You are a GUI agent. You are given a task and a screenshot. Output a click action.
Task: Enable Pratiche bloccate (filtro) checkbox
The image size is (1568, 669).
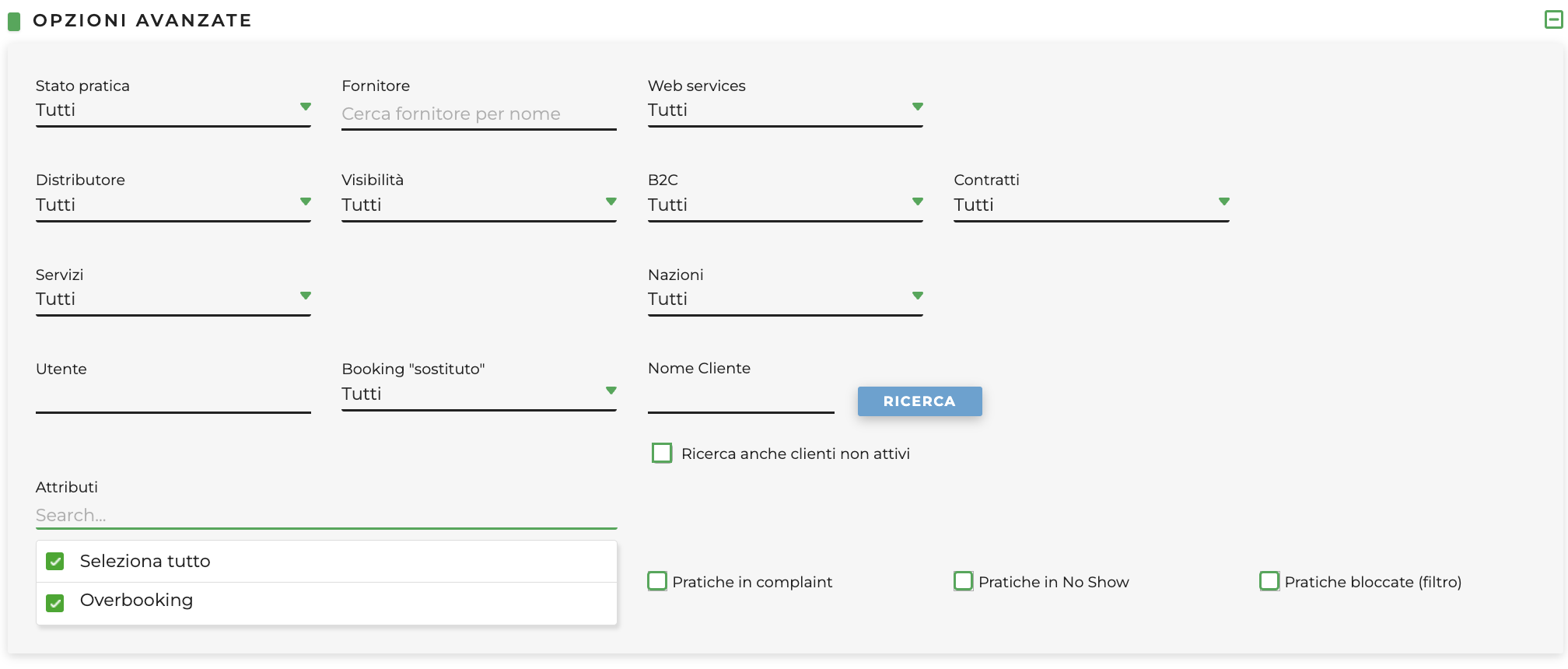1269,581
